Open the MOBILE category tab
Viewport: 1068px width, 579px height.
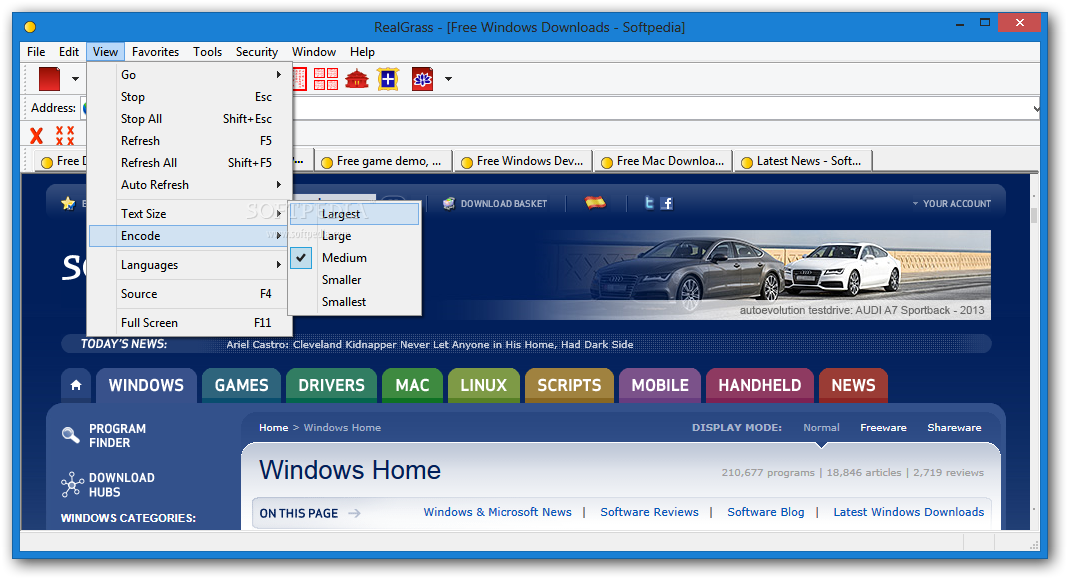pyautogui.click(x=660, y=386)
